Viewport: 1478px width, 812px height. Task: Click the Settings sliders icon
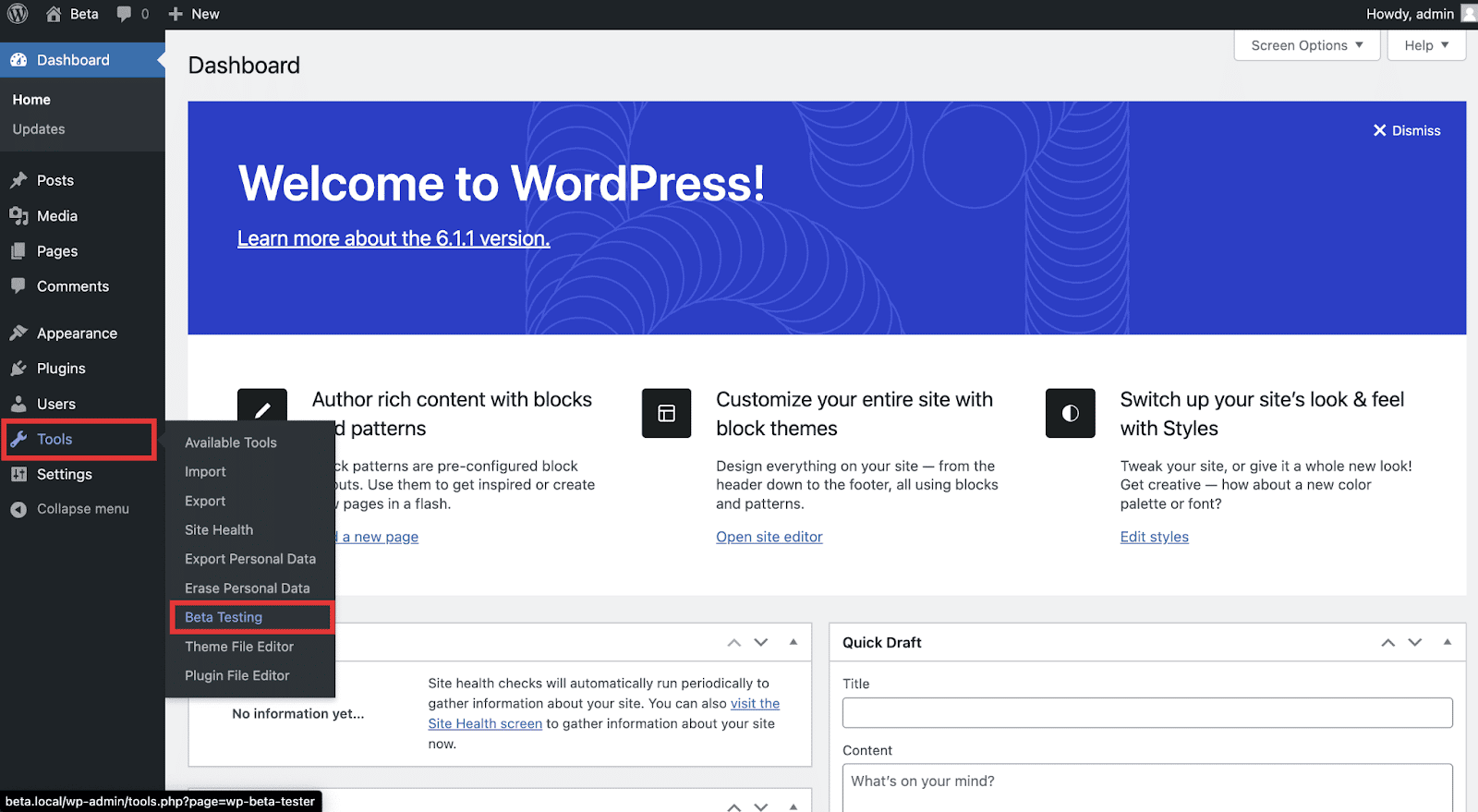pos(18,474)
